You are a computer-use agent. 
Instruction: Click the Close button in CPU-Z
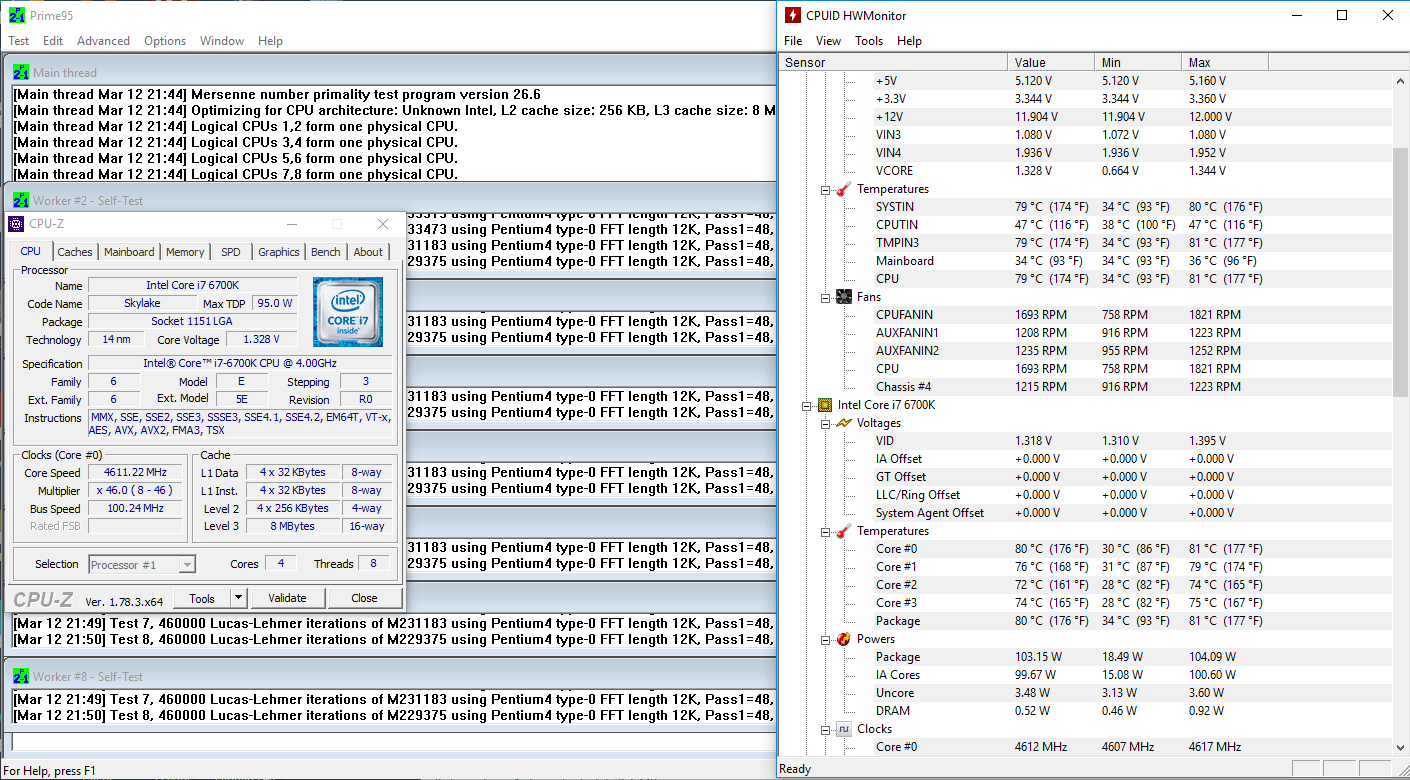coord(364,598)
